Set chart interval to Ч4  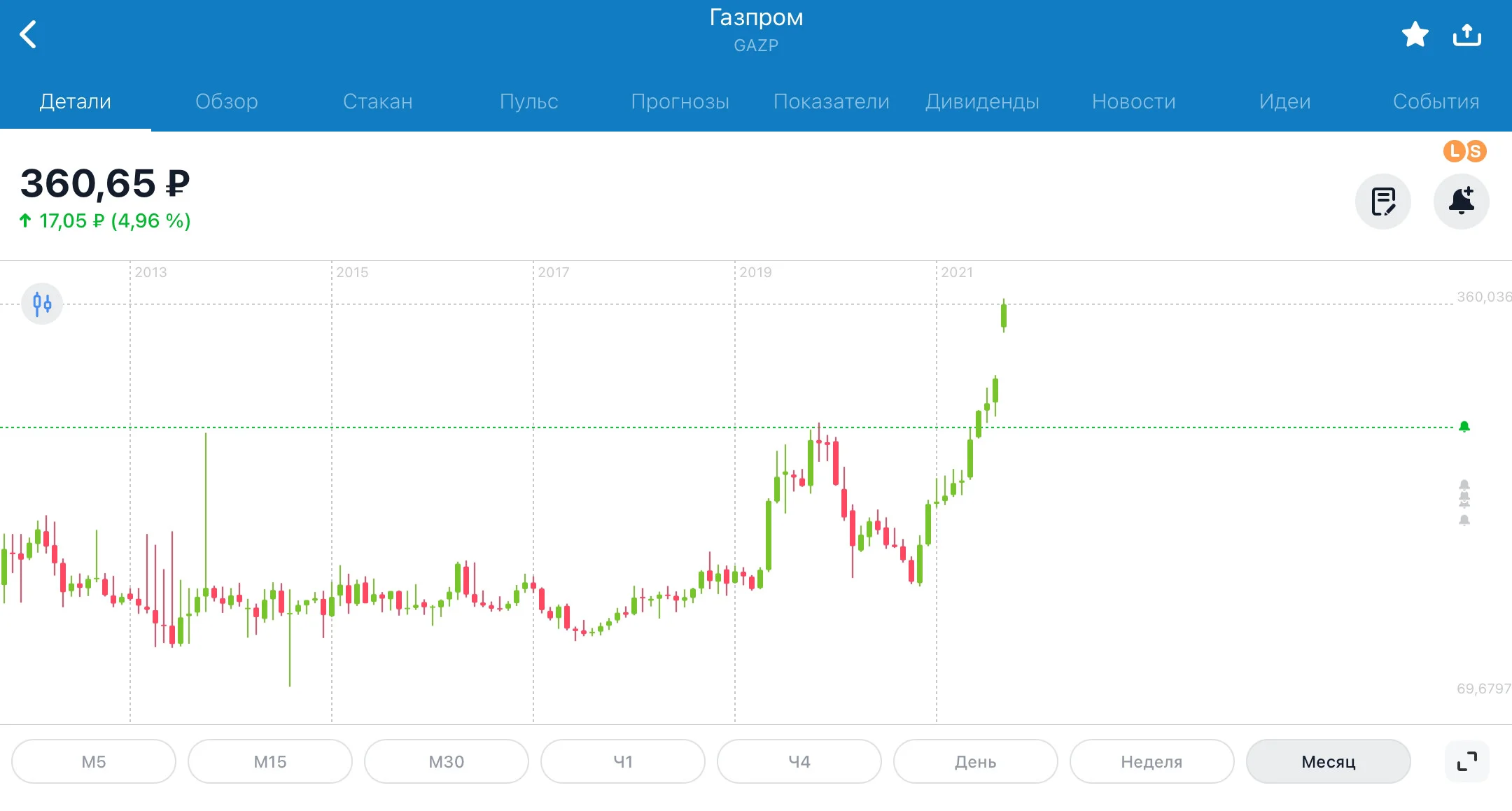pyautogui.click(x=799, y=761)
